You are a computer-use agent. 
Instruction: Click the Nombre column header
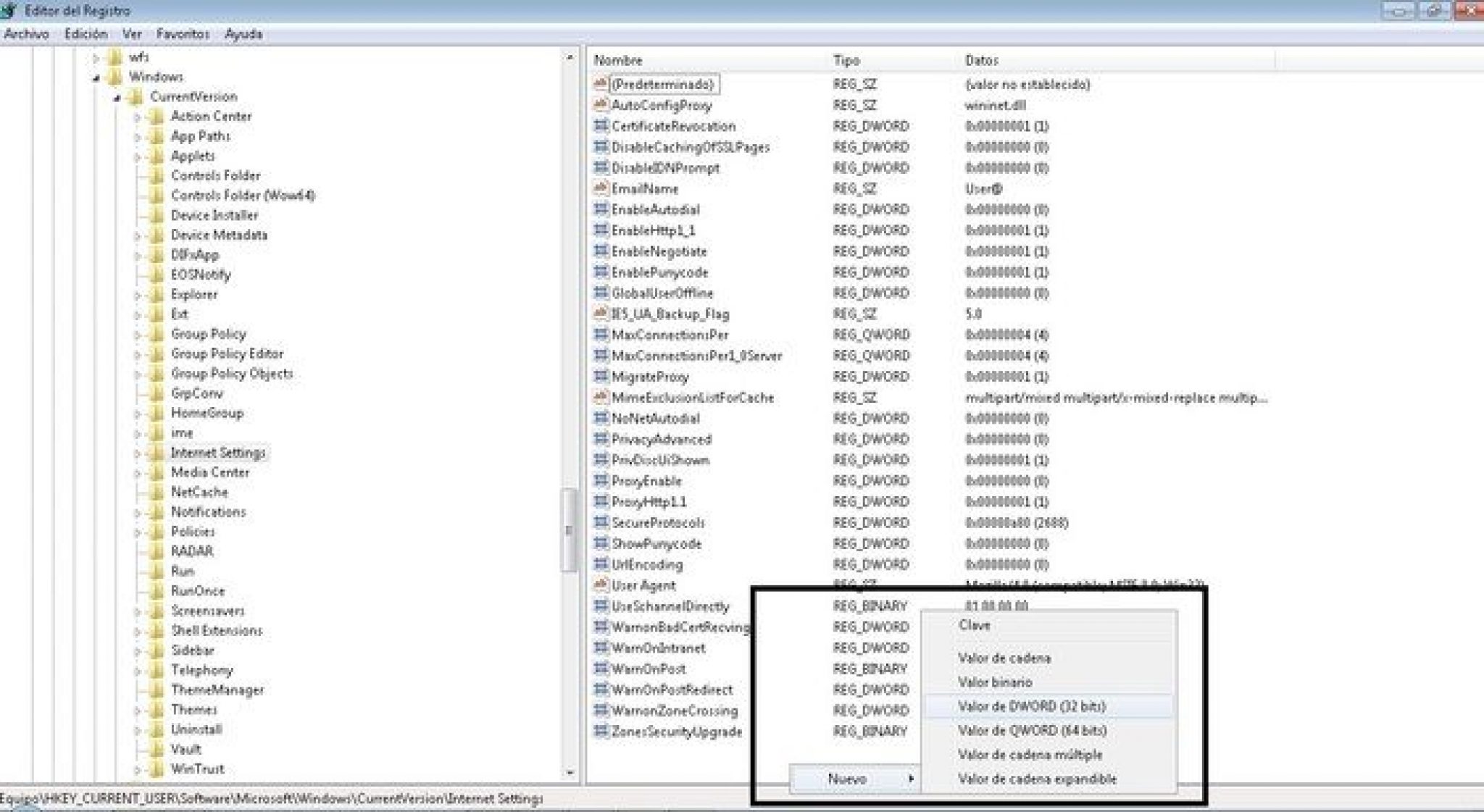pyautogui.click(x=618, y=60)
